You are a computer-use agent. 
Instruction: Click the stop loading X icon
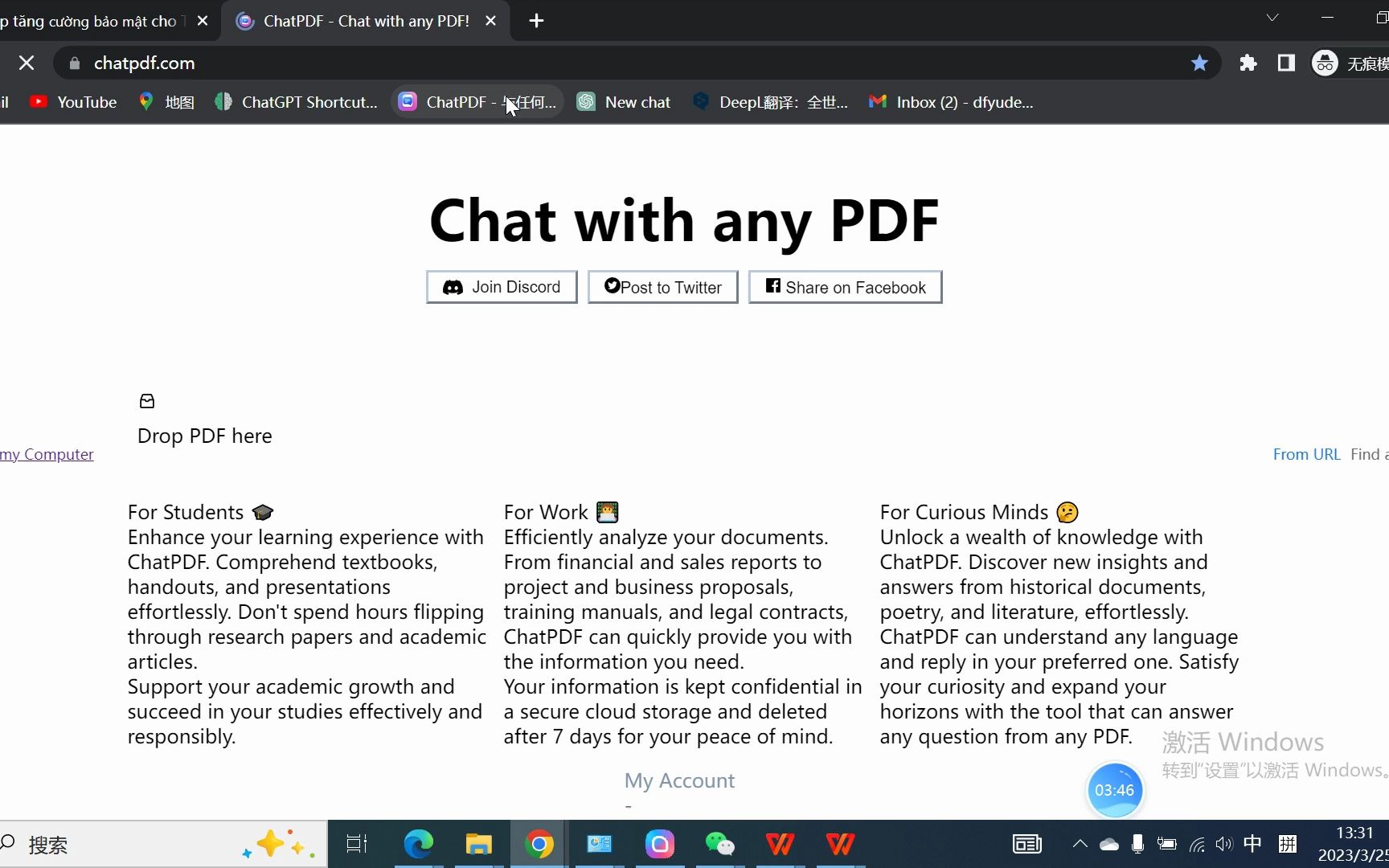click(27, 63)
